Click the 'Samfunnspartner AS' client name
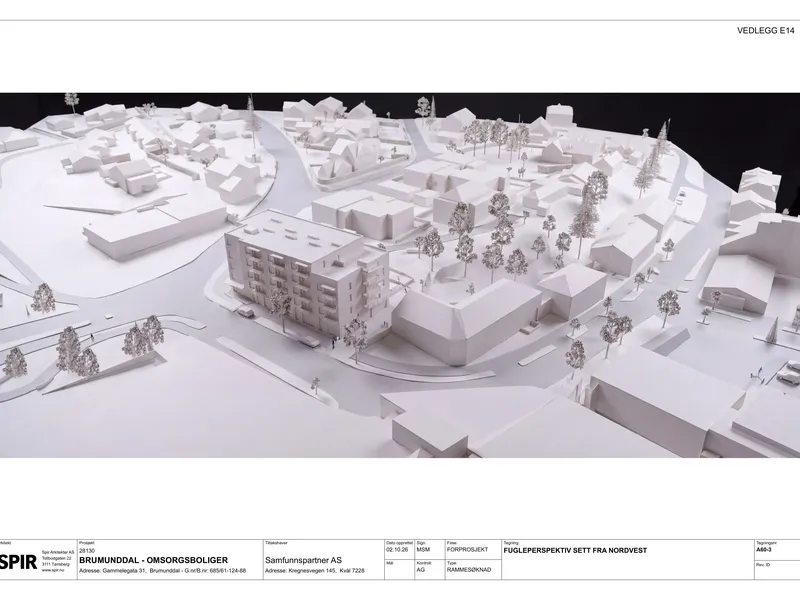 click(304, 560)
